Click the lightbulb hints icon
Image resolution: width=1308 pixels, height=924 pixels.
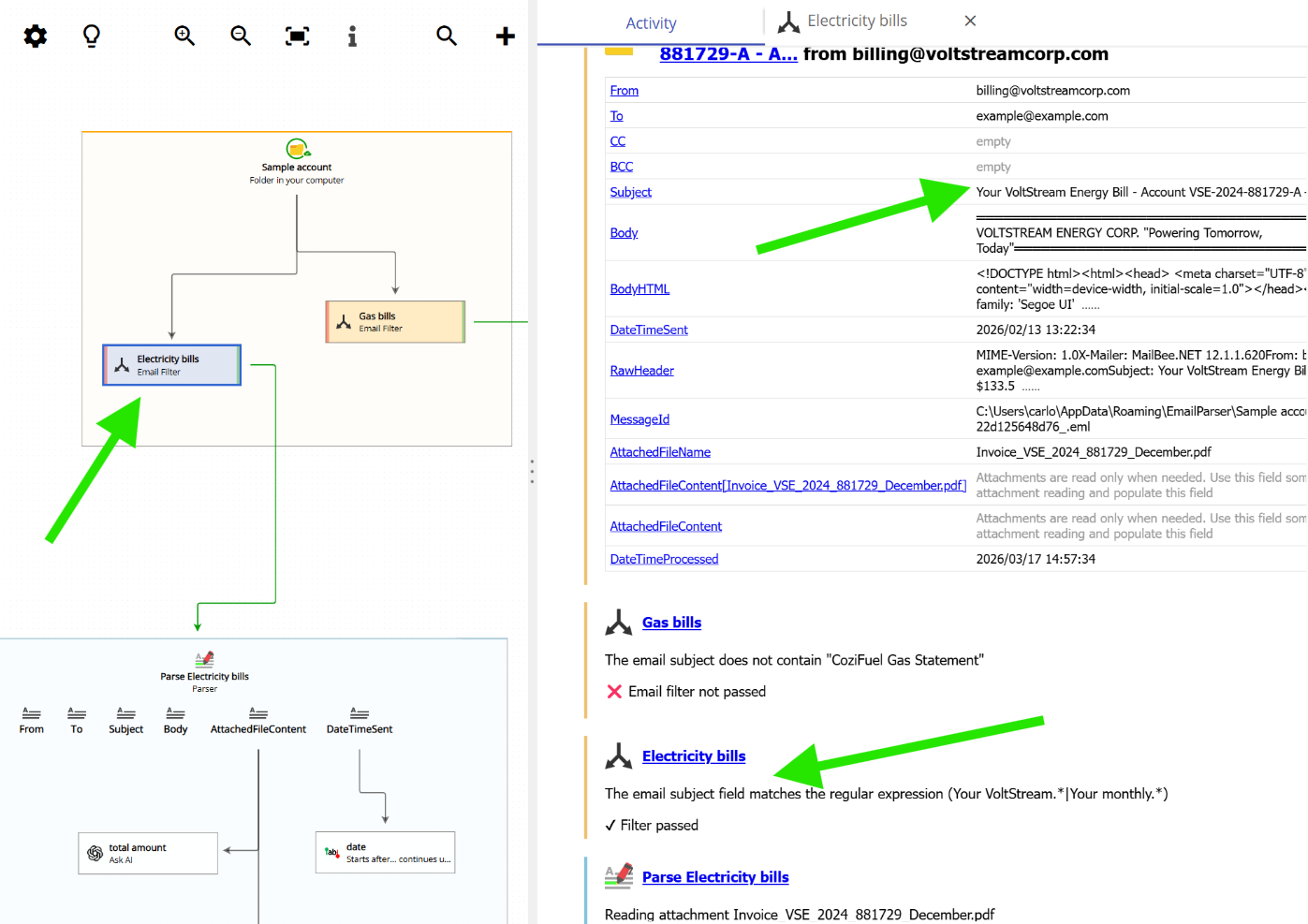91,36
